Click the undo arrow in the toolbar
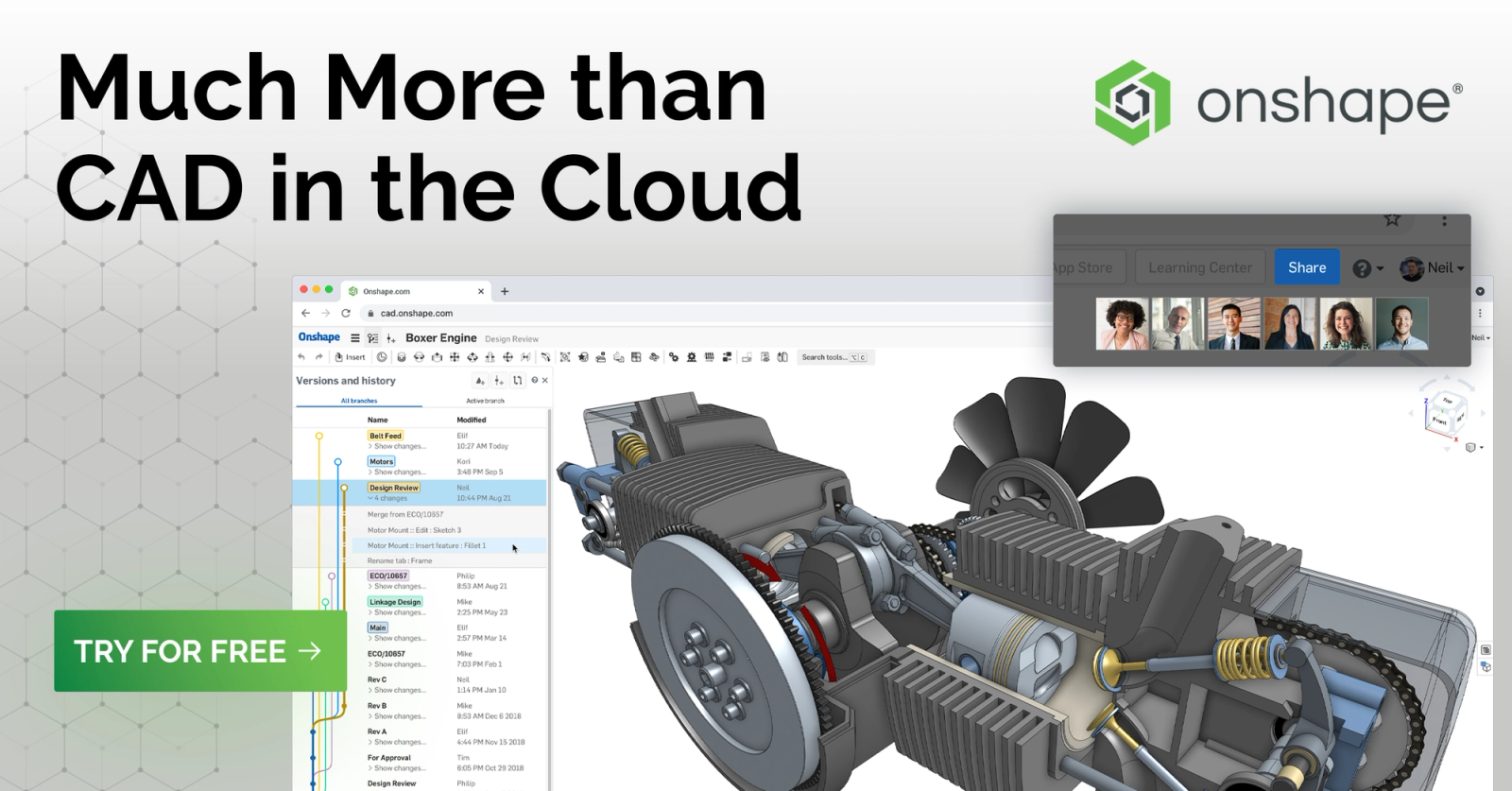Viewport: 1512px width, 791px height. [x=301, y=357]
